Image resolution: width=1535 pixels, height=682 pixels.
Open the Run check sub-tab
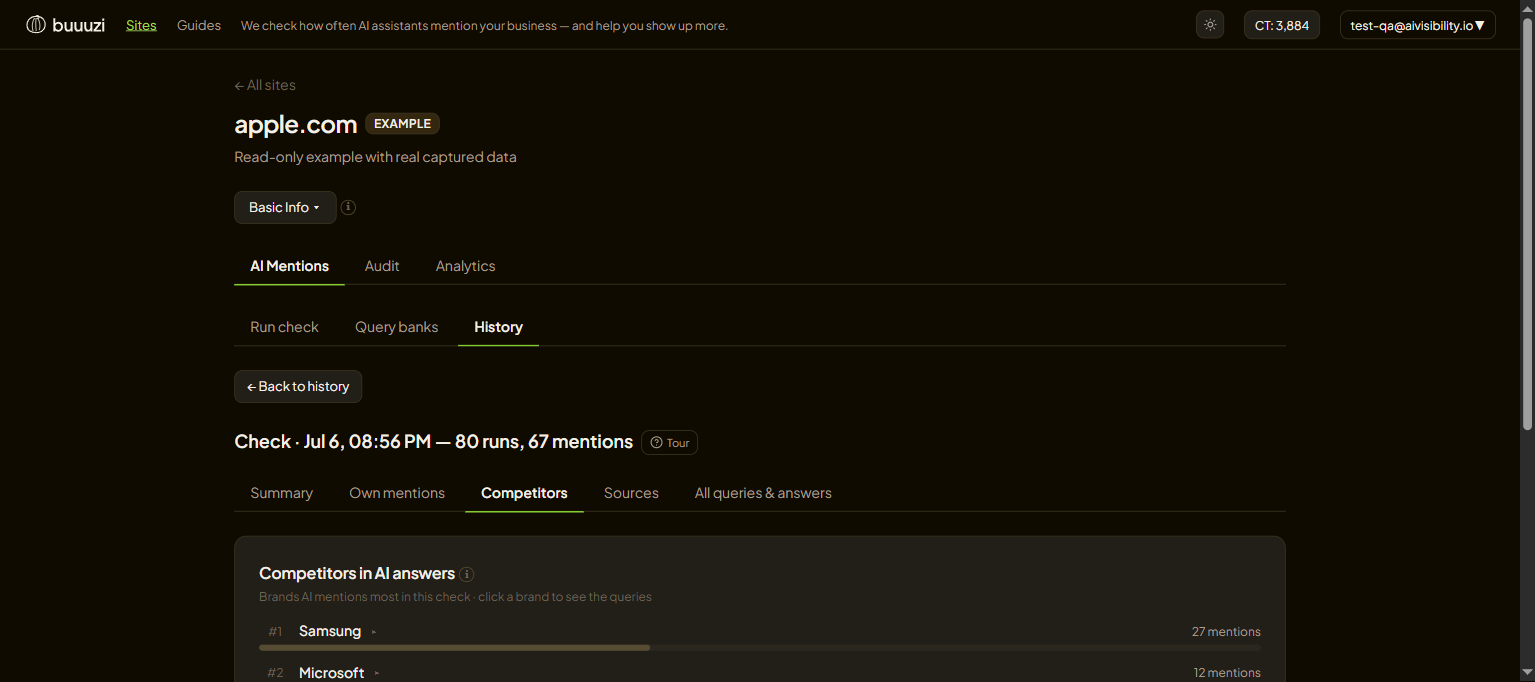284,327
